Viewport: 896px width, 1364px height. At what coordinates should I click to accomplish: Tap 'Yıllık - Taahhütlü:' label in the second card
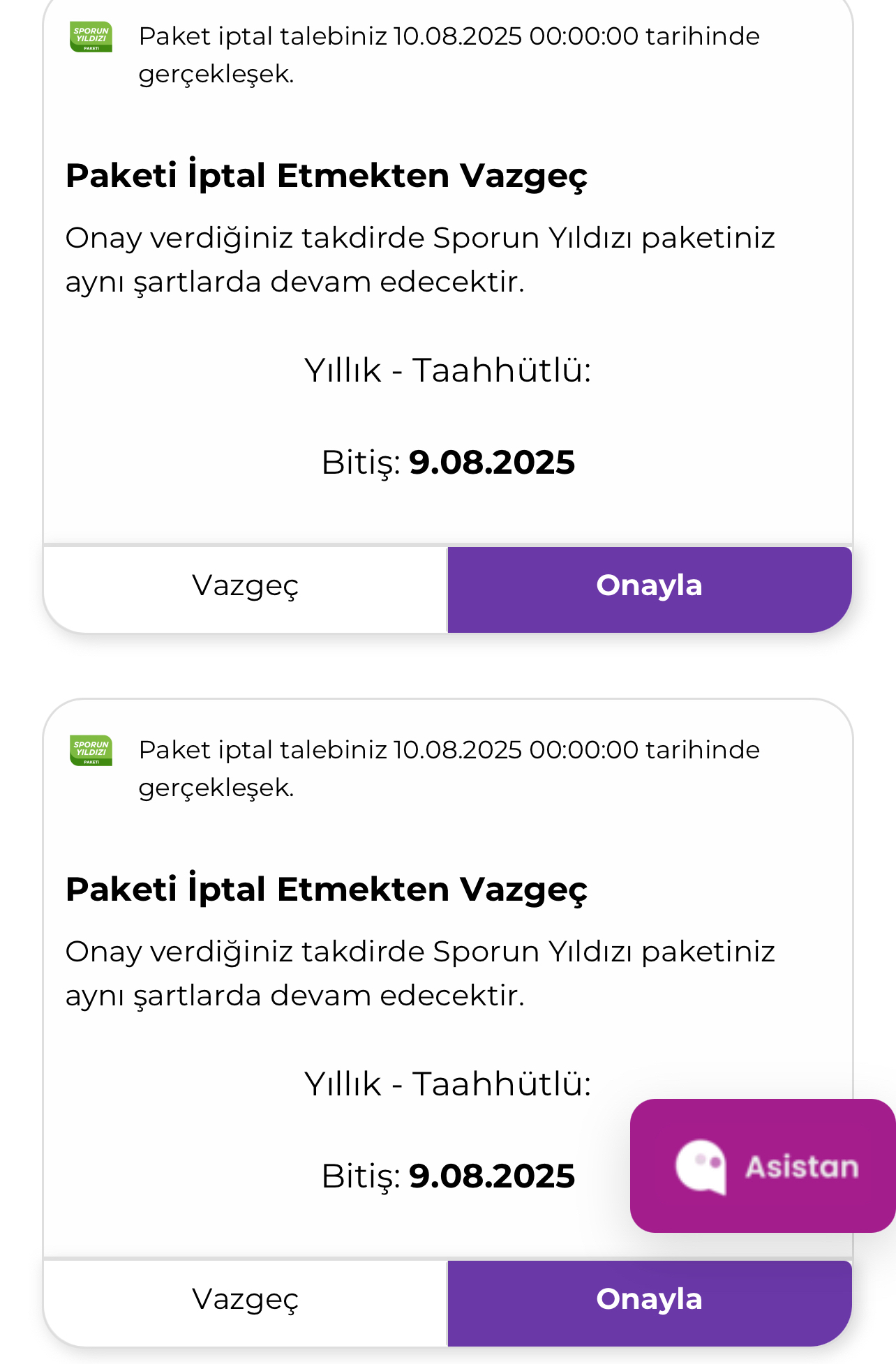pyautogui.click(x=447, y=1084)
